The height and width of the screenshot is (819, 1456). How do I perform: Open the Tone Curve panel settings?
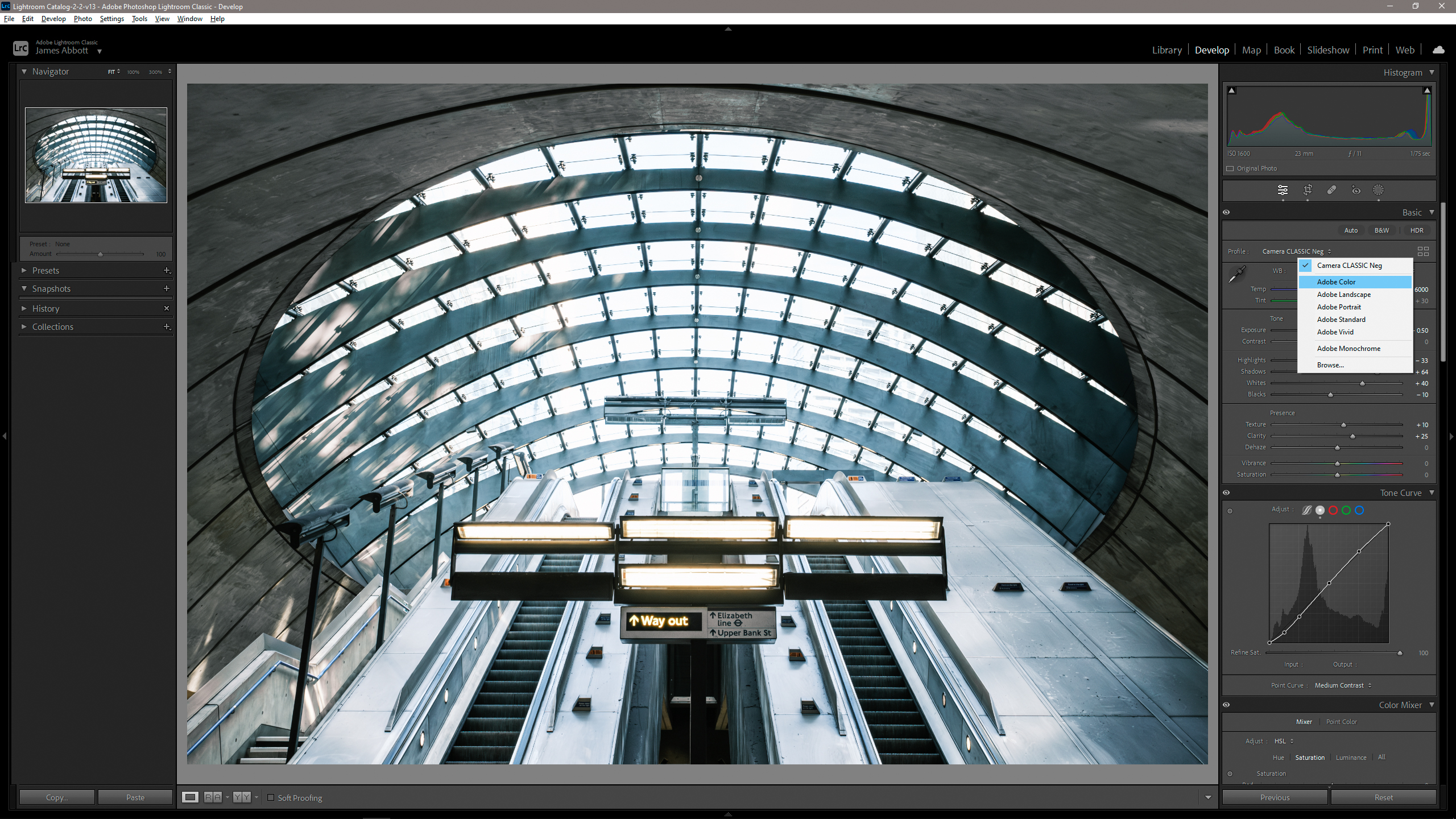(x=1431, y=493)
